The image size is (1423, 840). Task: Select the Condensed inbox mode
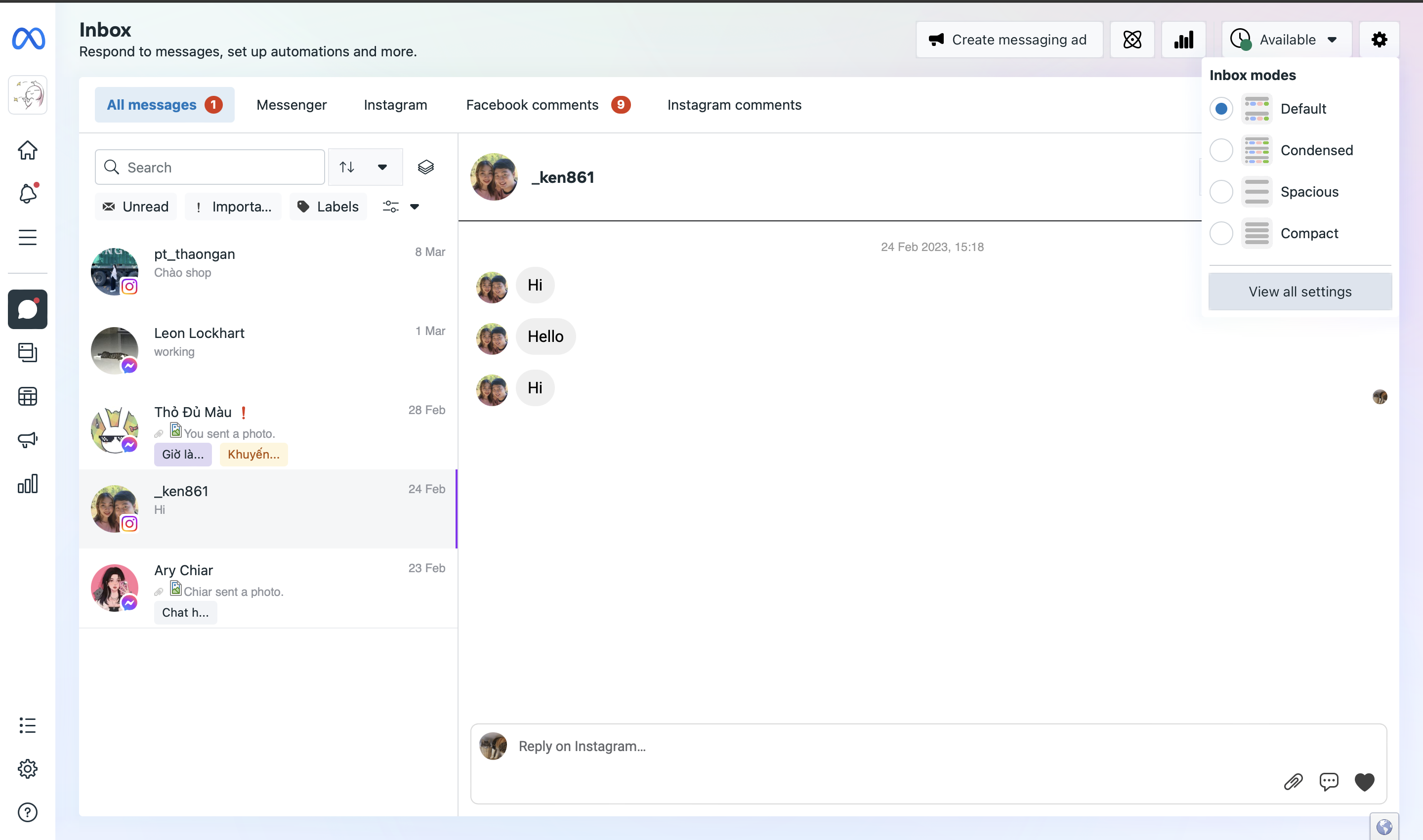click(1221, 150)
